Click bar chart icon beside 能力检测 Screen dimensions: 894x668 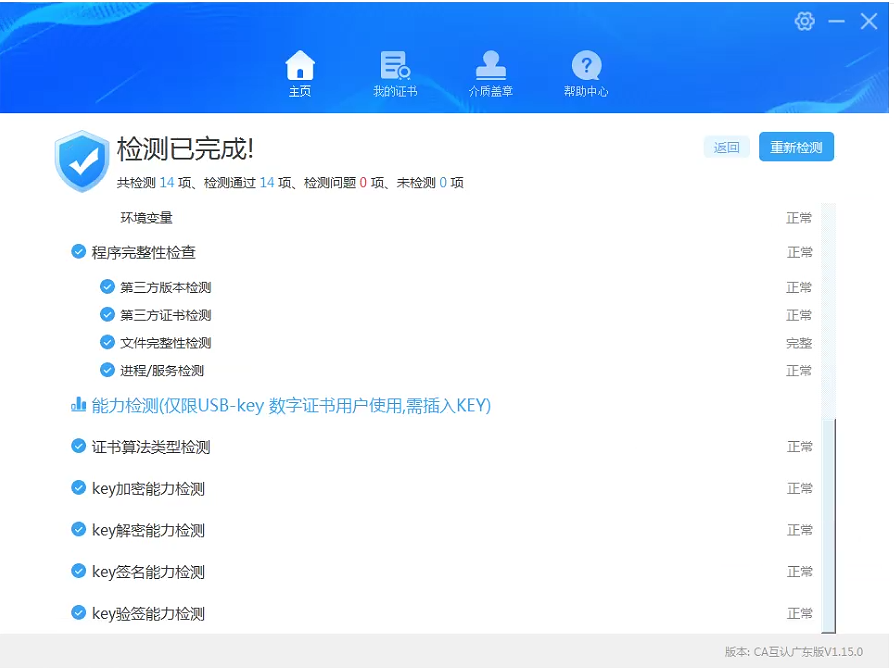tap(78, 404)
